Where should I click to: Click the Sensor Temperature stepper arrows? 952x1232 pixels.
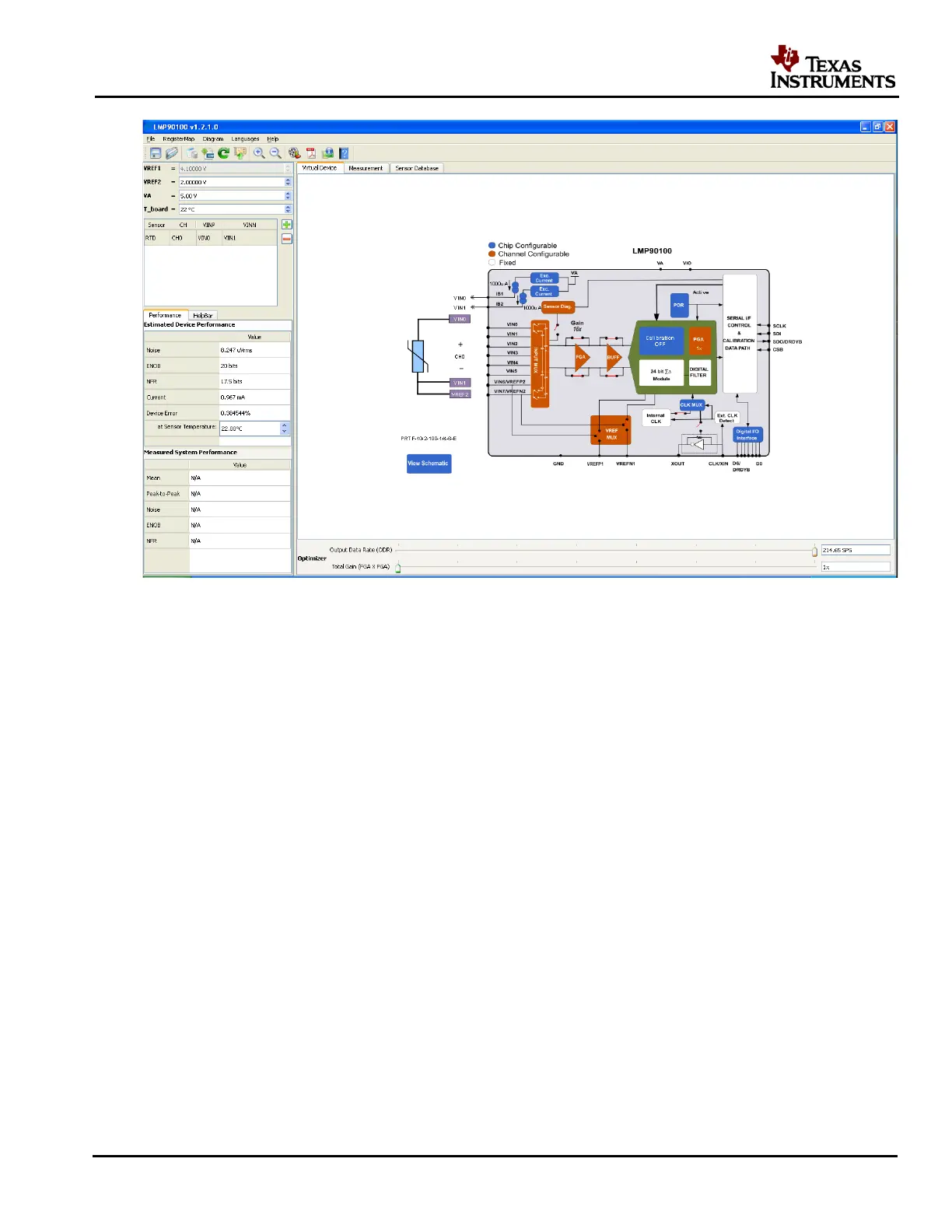point(285,429)
